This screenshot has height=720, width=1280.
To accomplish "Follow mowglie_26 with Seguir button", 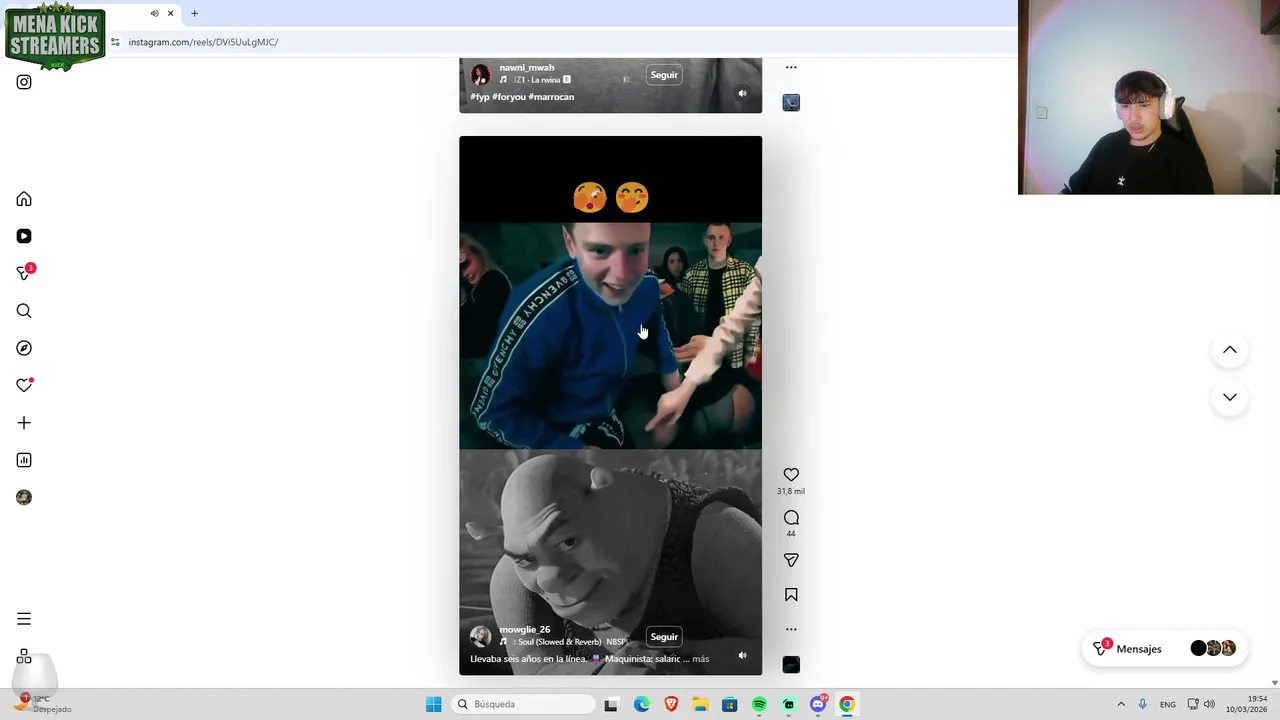I will pos(664,637).
